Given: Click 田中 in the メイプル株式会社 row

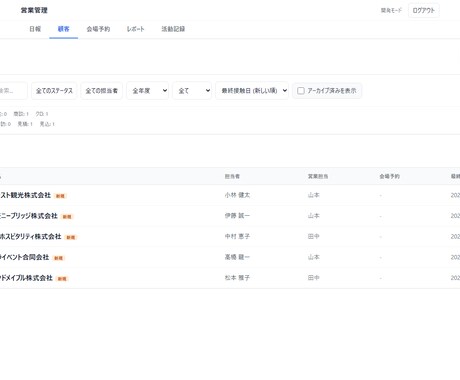Looking at the screenshot, I should tap(314, 278).
